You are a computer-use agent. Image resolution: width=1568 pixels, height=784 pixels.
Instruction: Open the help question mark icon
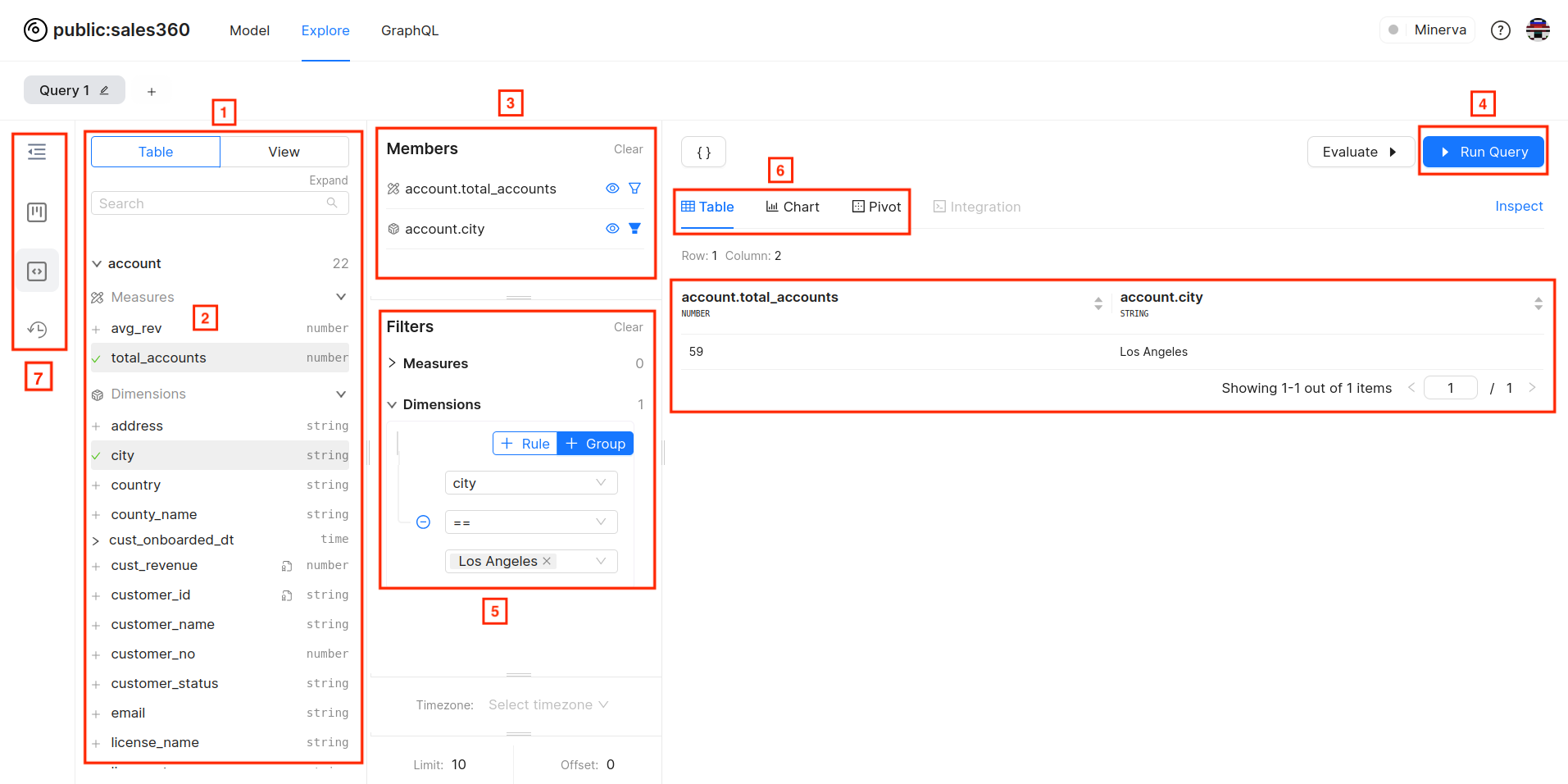(x=1500, y=30)
